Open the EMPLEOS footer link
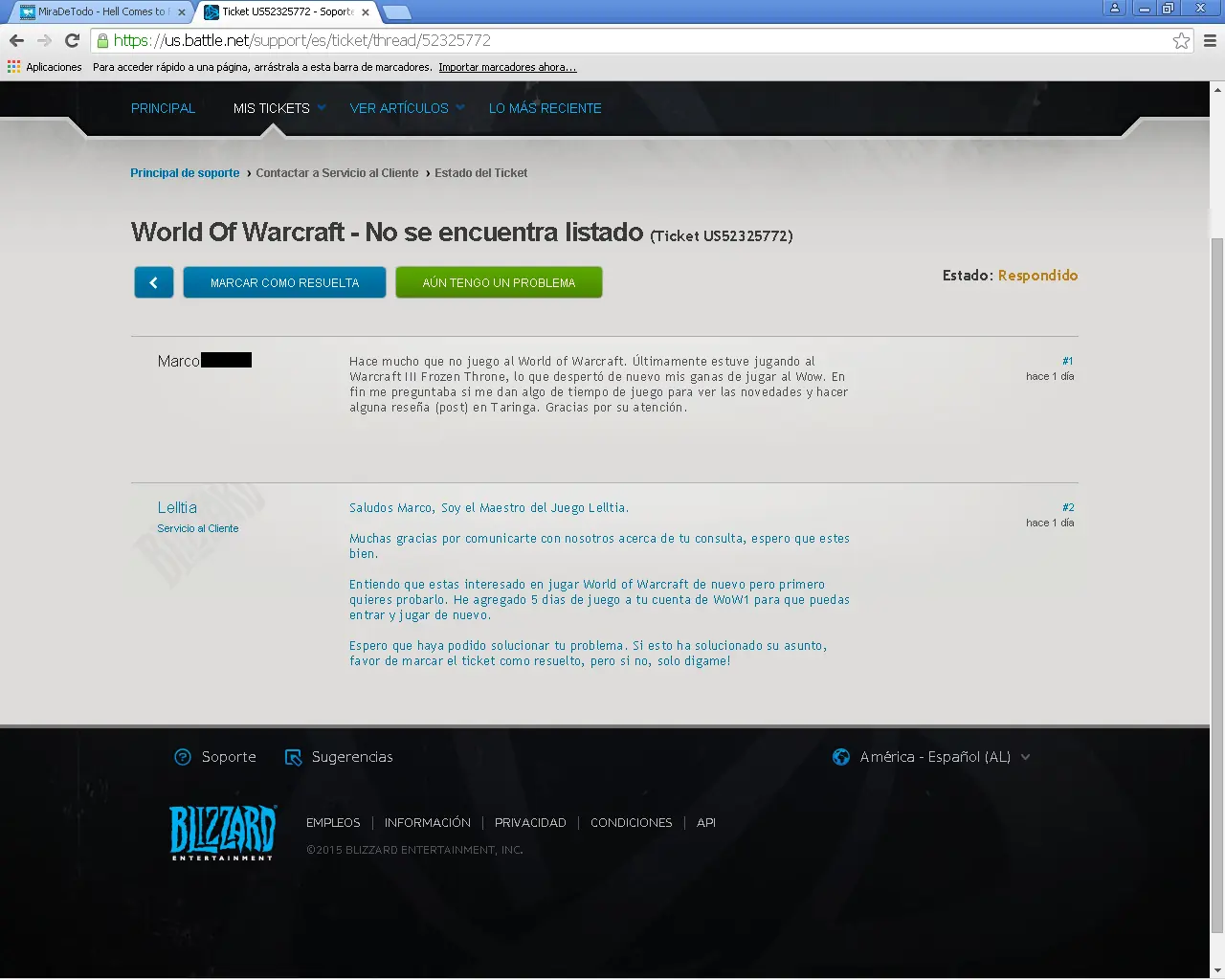 [333, 823]
